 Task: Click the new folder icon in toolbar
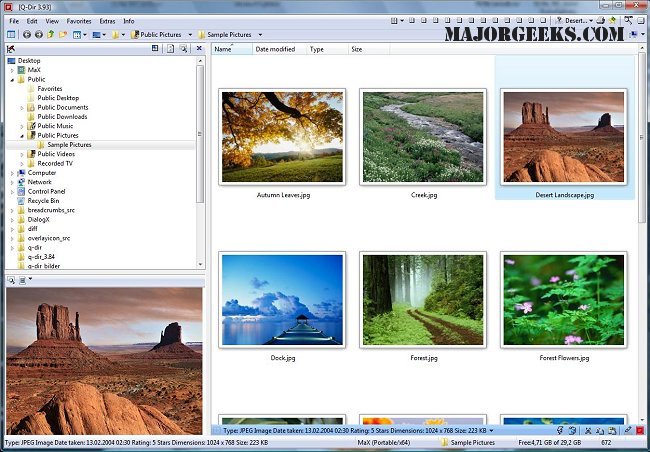[x=62, y=34]
